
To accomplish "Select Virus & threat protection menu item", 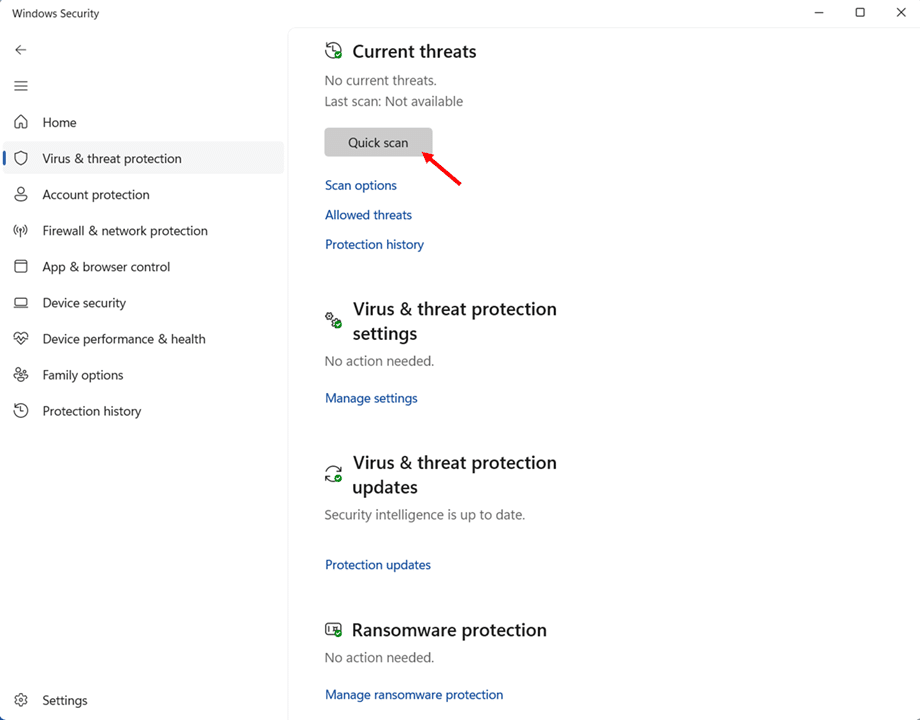I will point(112,159).
